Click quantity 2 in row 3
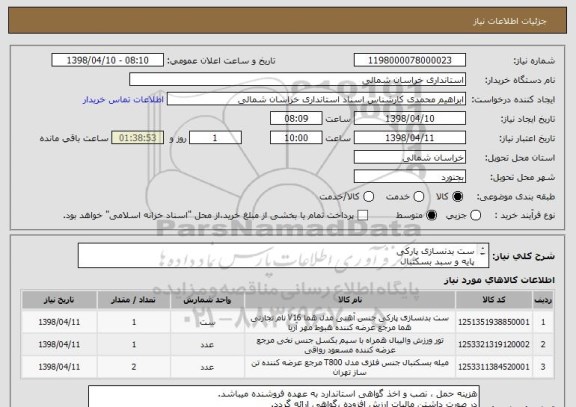Viewport: 576px width, 407px height. point(134,367)
